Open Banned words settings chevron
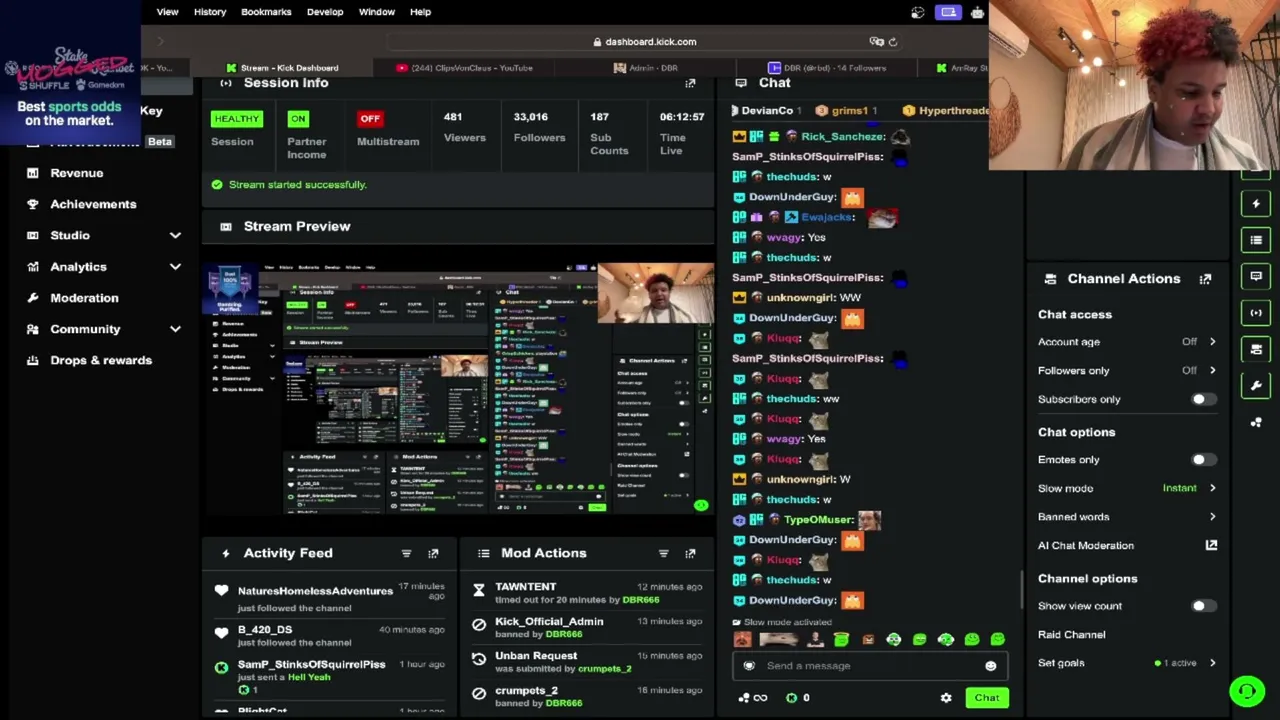The image size is (1280, 720). (x=1212, y=517)
